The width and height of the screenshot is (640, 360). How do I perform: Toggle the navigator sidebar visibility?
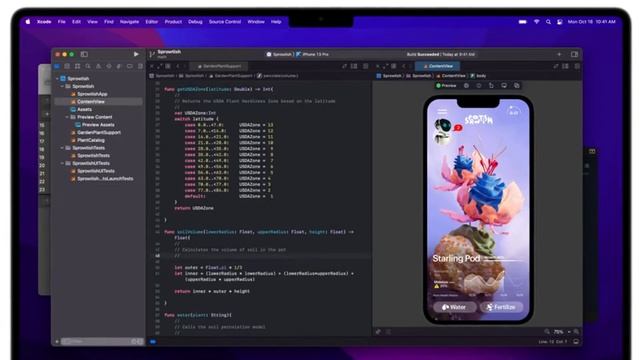(x=84, y=54)
